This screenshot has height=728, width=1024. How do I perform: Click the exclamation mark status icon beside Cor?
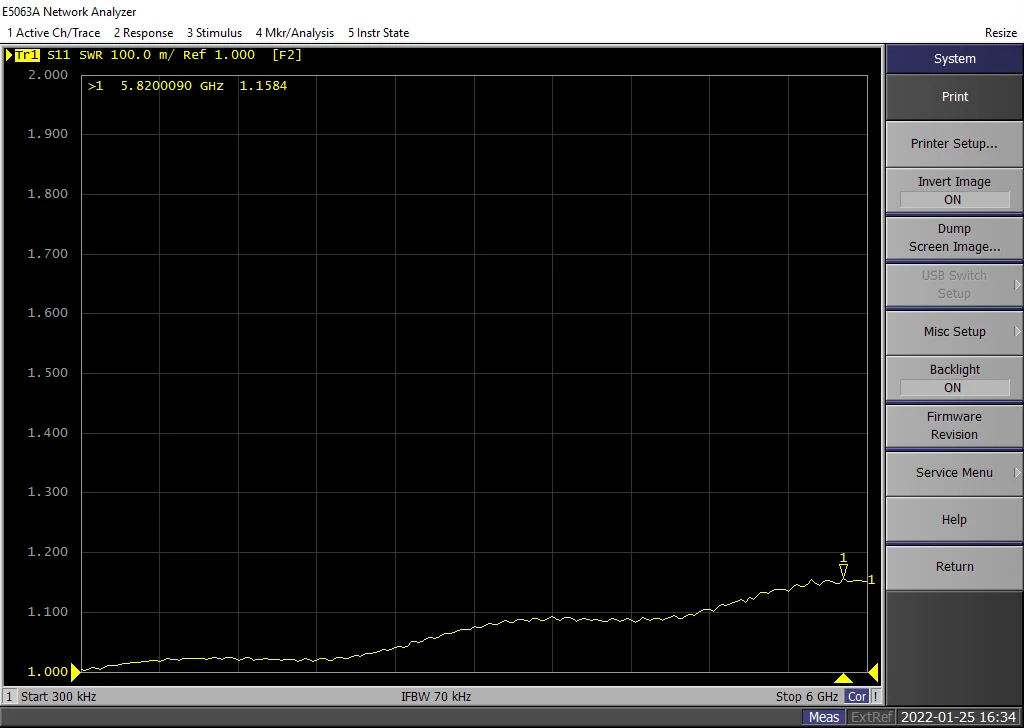click(x=875, y=697)
